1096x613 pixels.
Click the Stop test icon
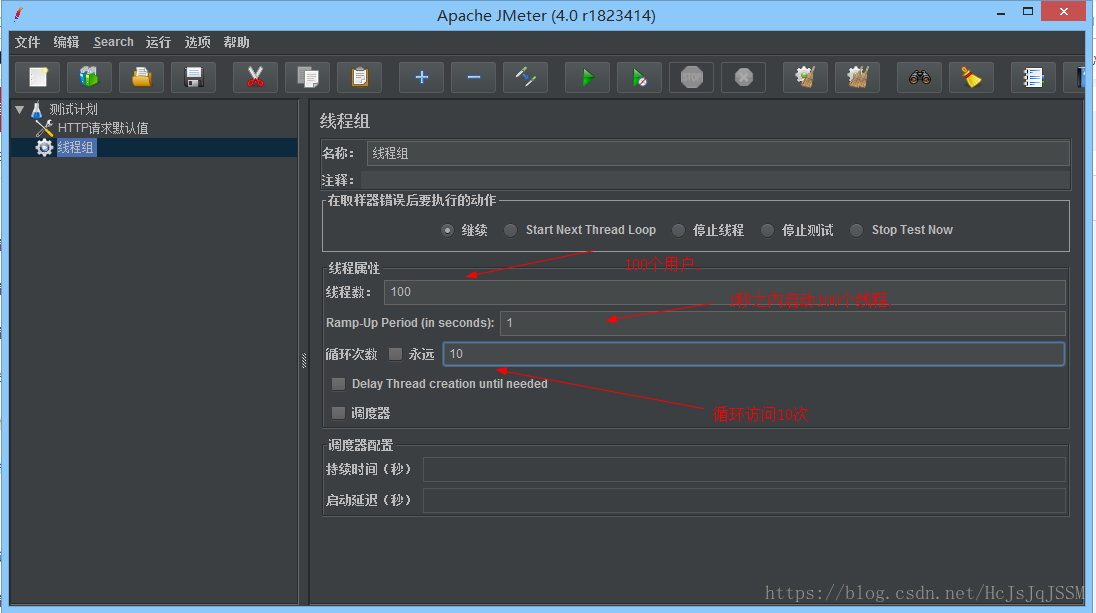click(x=691, y=77)
